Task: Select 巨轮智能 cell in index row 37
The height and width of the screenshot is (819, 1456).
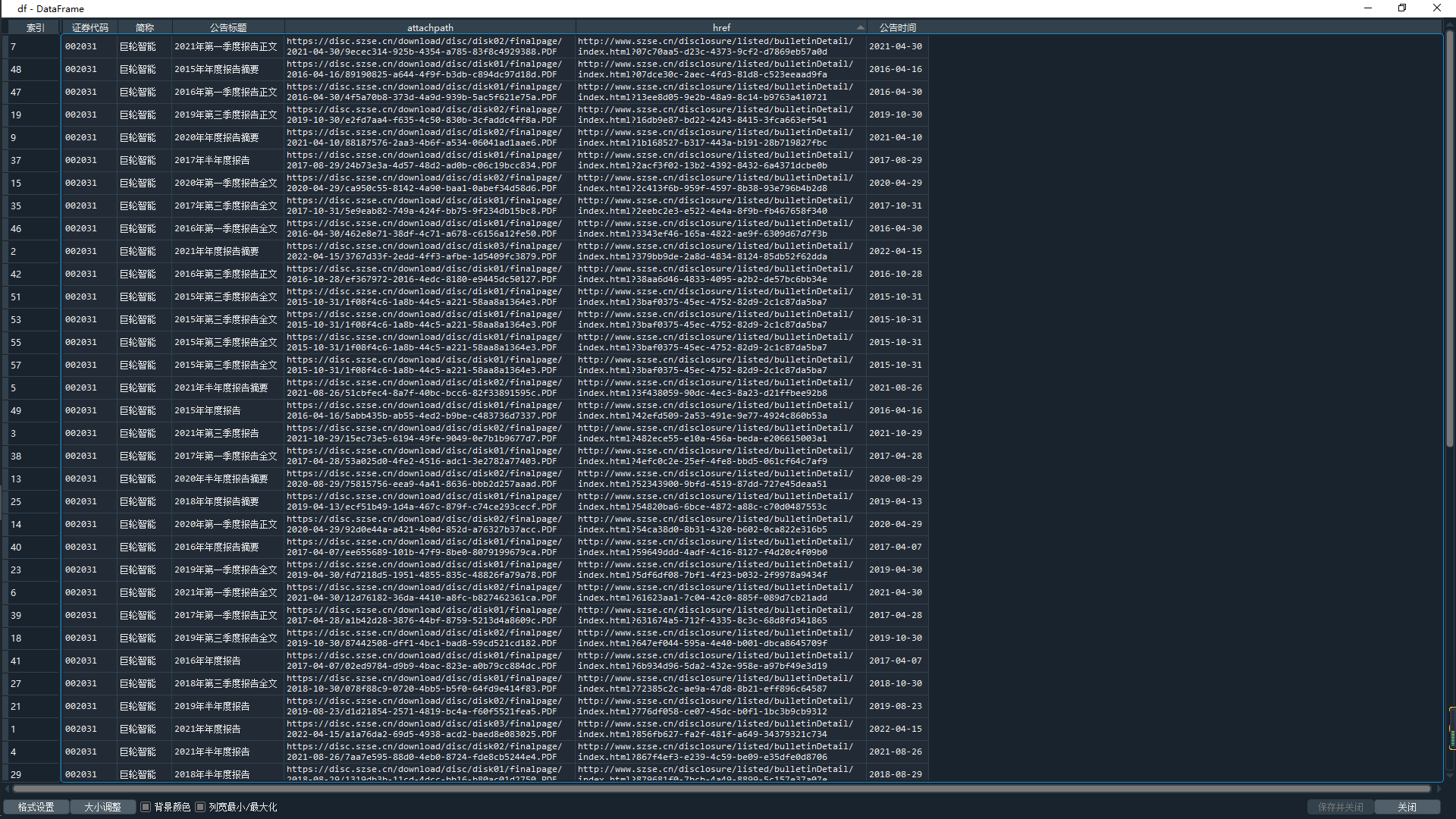Action: point(144,160)
